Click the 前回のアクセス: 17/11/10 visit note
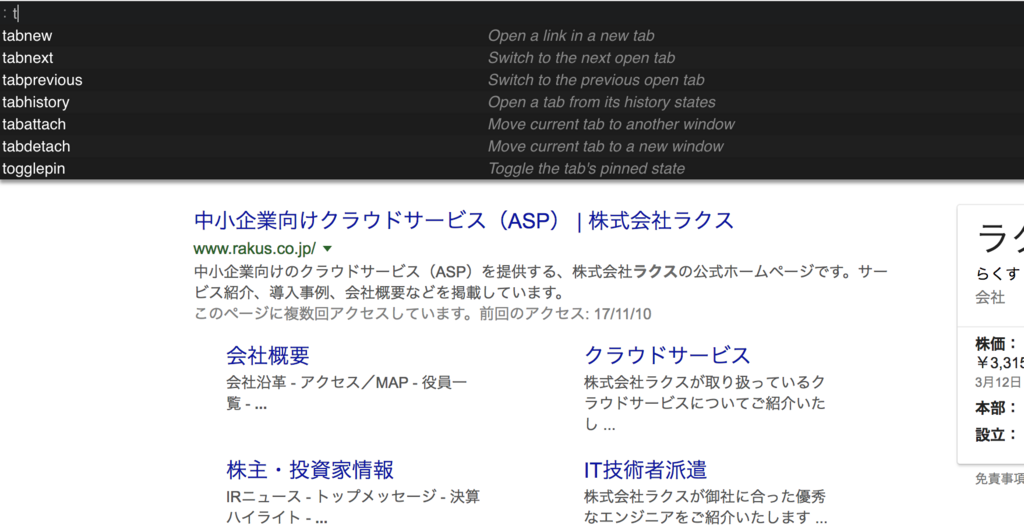Screen dimensions: 1024x529 565,314
